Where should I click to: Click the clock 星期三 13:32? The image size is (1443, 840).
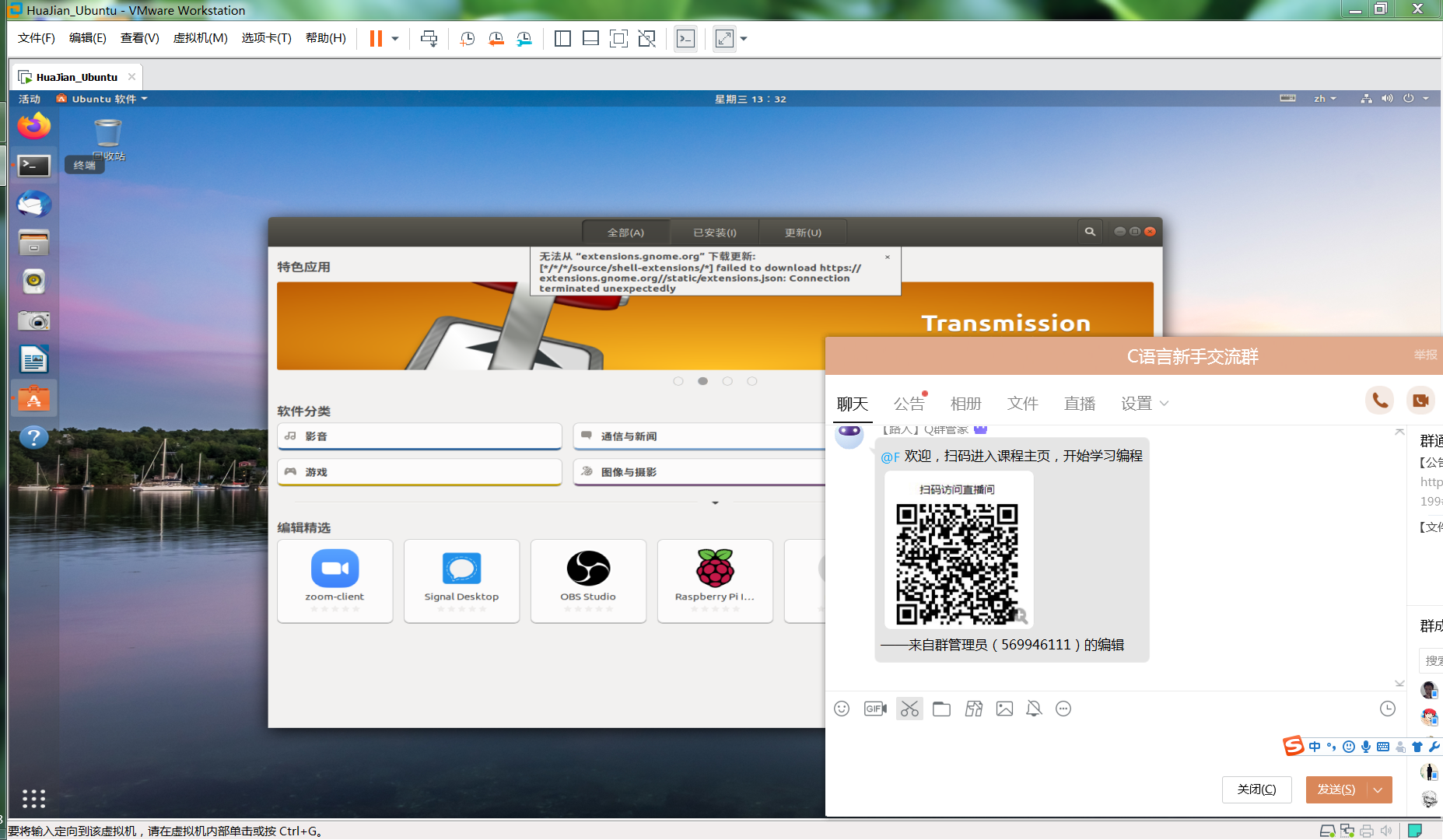[x=751, y=99]
